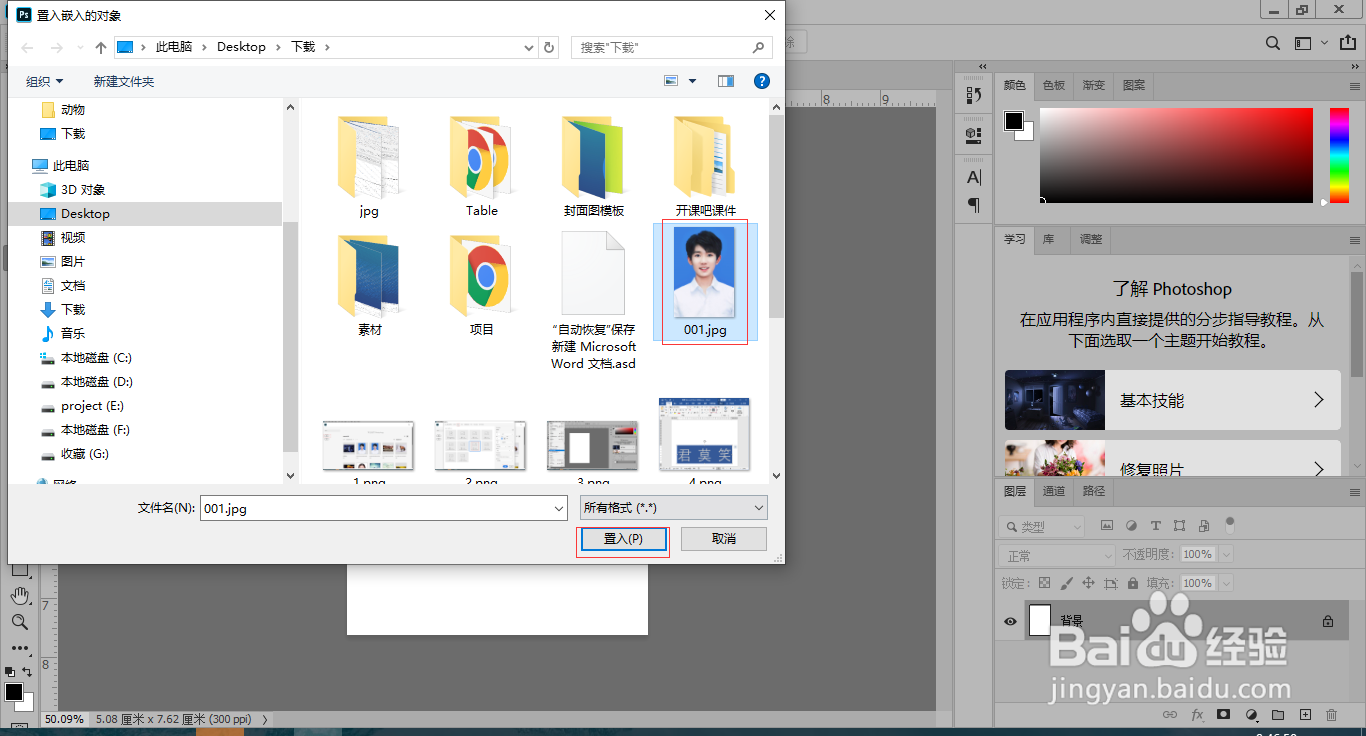Open the Character panel icon
1366x736 pixels.
click(x=974, y=177)
